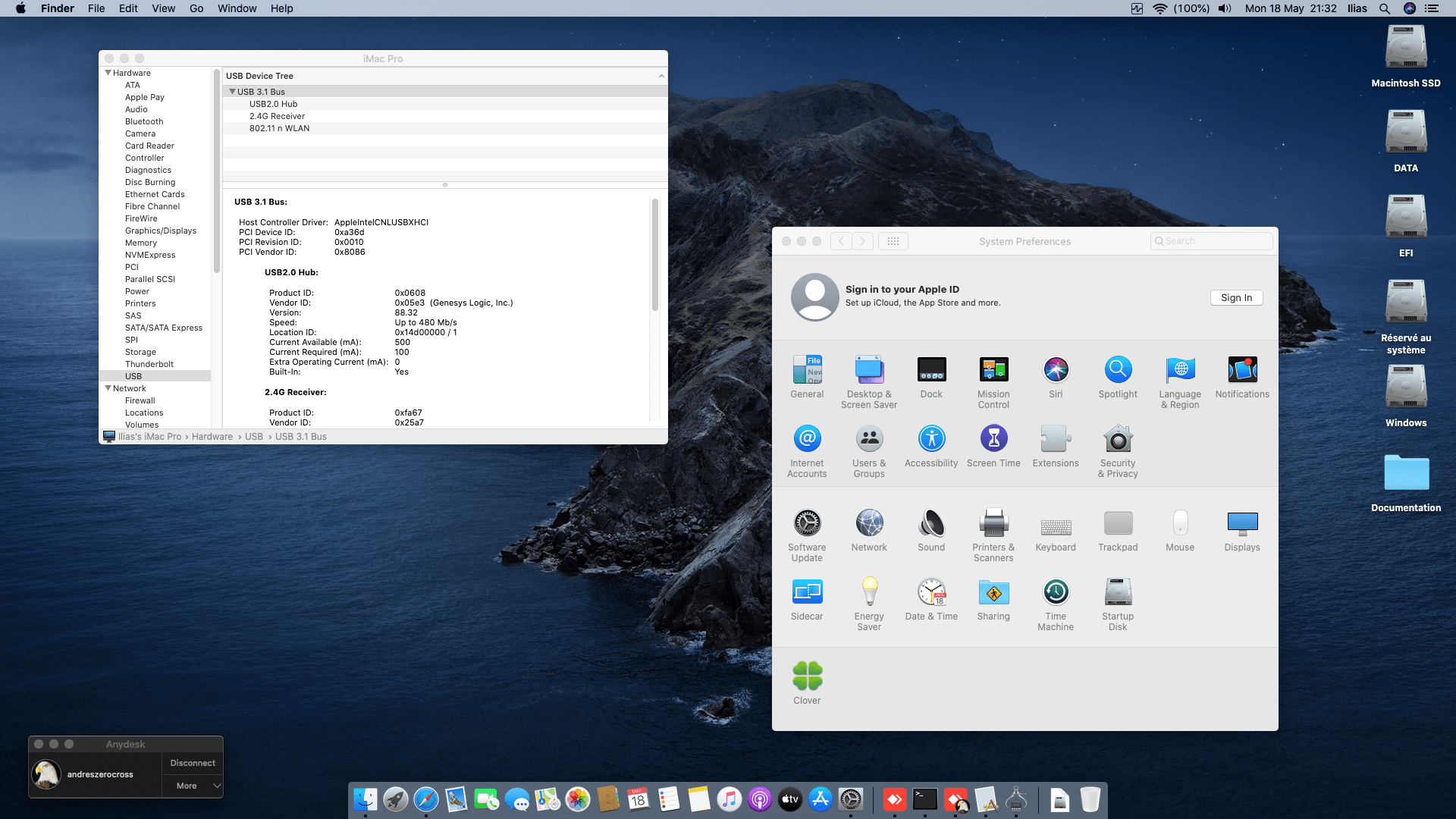Collapse the USB 3.1 Bus tree
This screenshot has height=819, width=1456.
pyautogui.click(x=232, y=92)
